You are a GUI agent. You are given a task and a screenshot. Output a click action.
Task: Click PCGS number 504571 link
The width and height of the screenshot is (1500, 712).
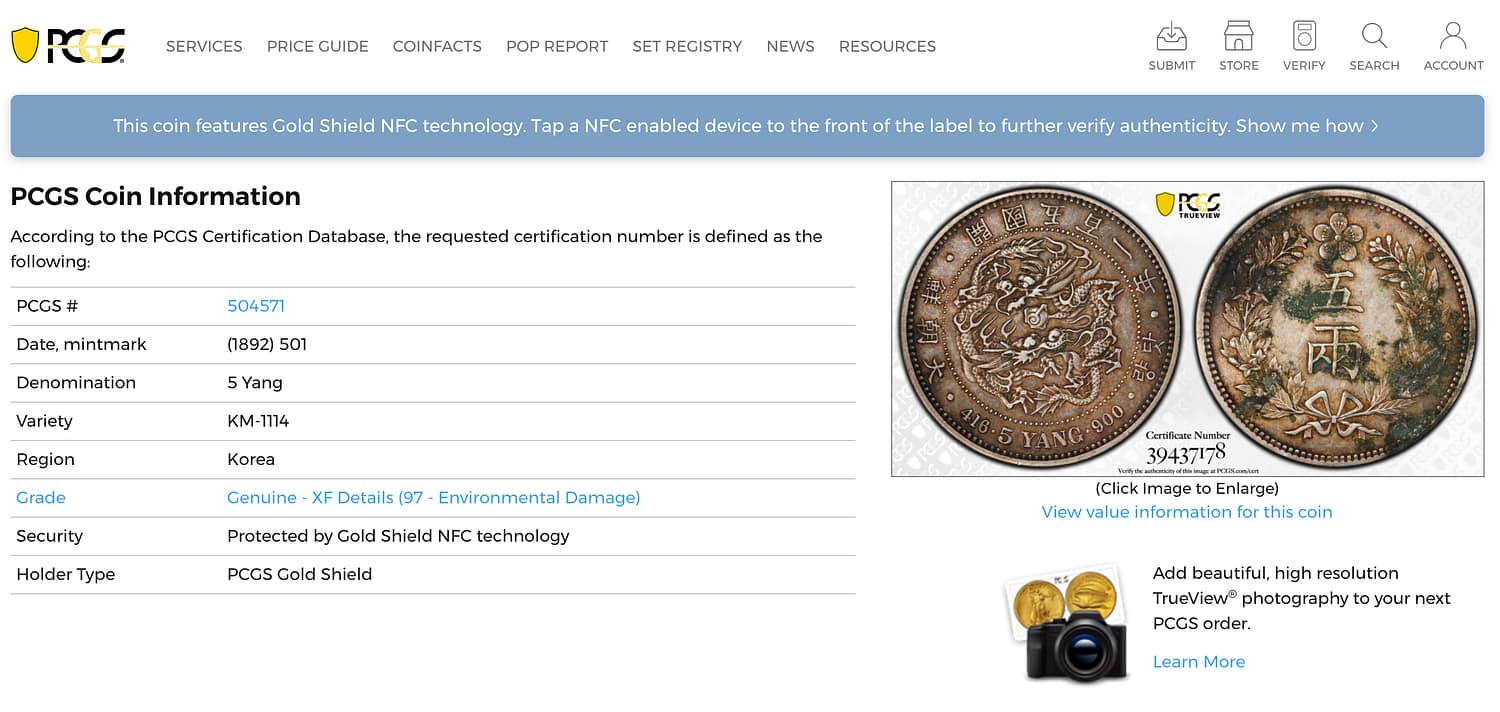(x=256, y=306)
